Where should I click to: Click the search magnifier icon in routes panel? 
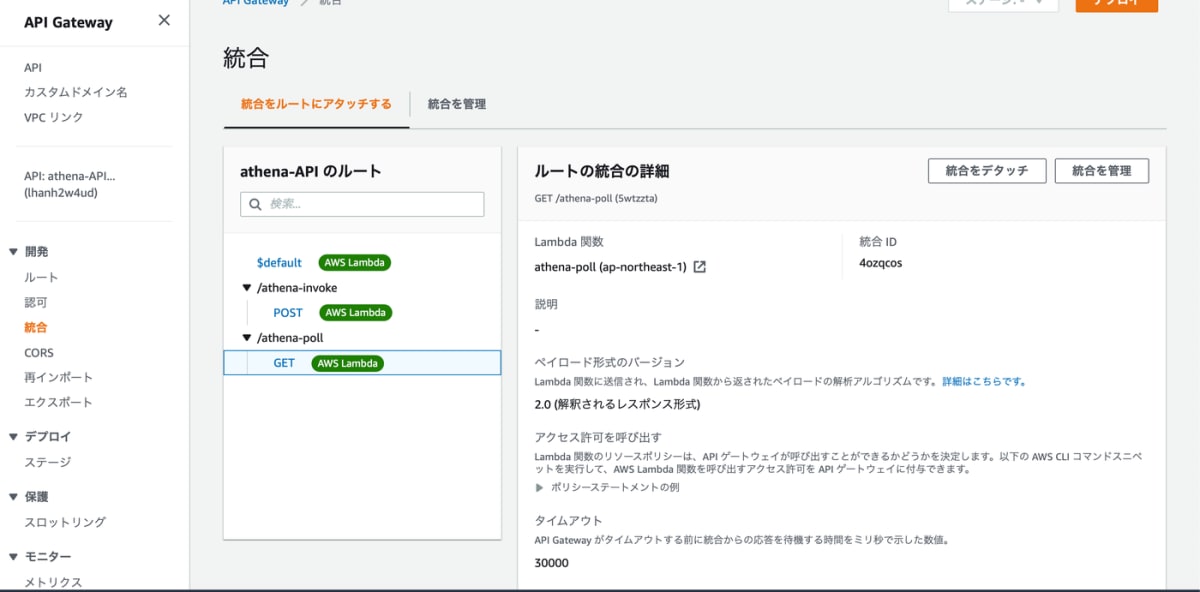tap(255, 204)
